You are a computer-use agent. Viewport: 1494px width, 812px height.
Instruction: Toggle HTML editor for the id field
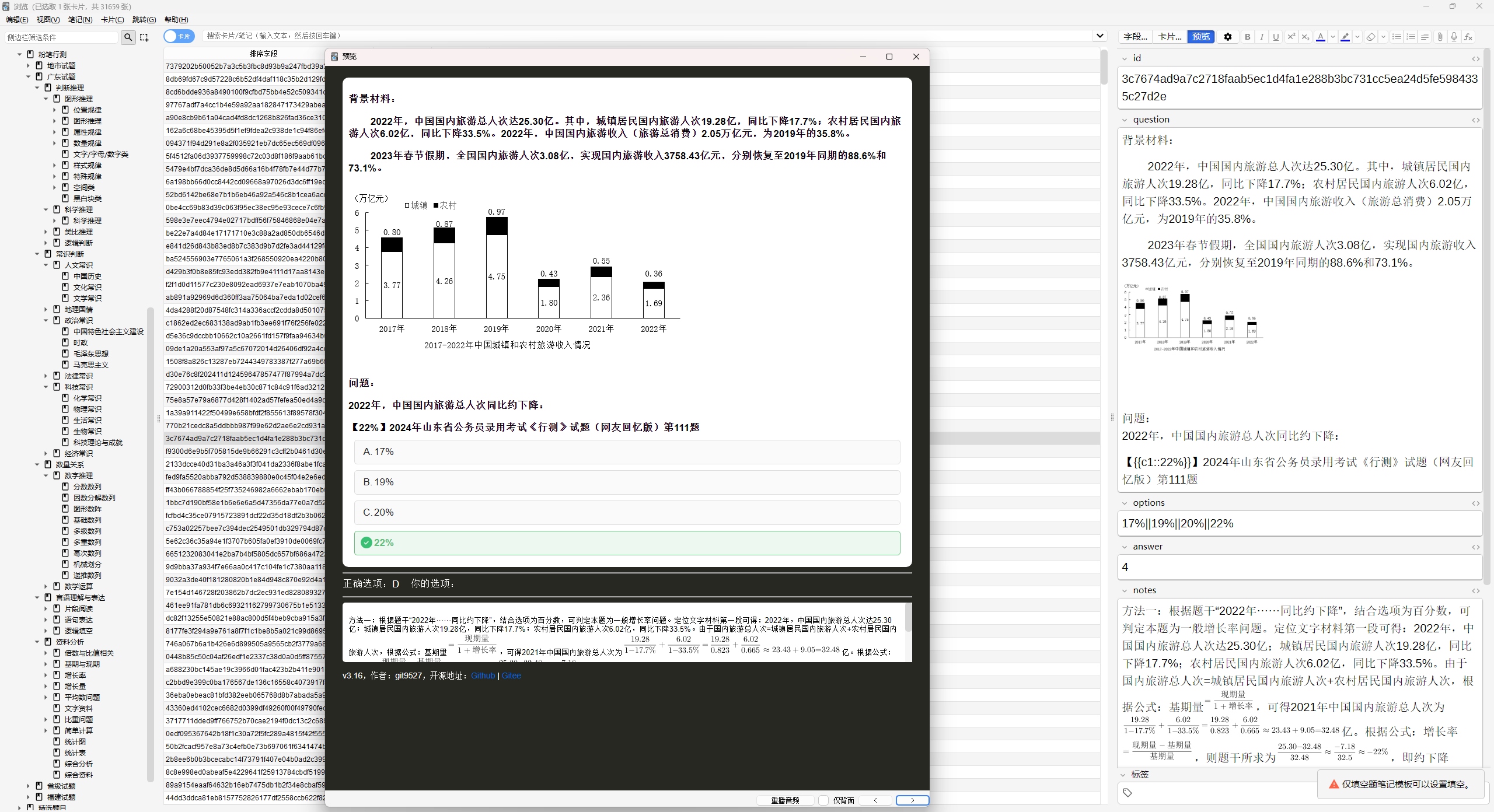[x=1475, y=58]
